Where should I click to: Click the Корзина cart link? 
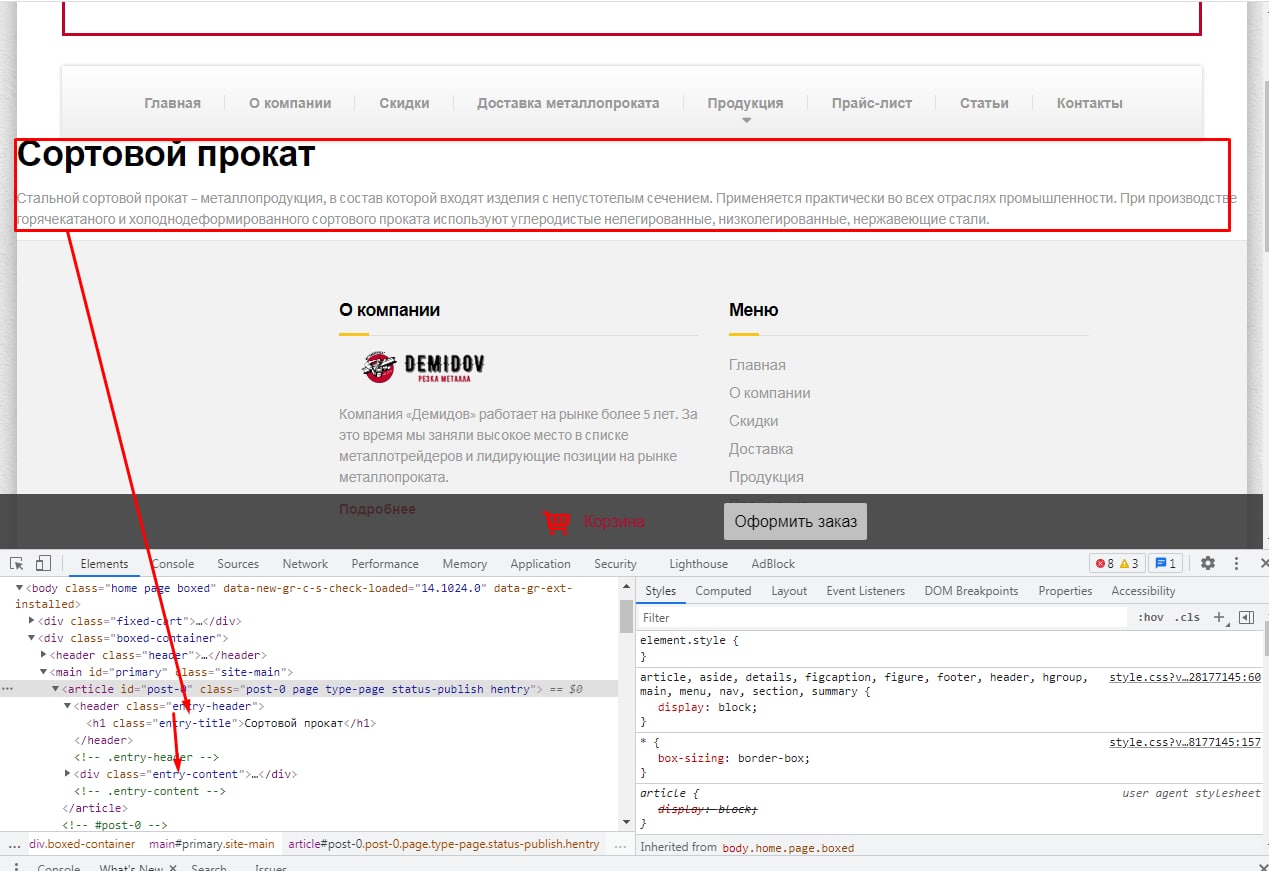click(x=614, y=521)
